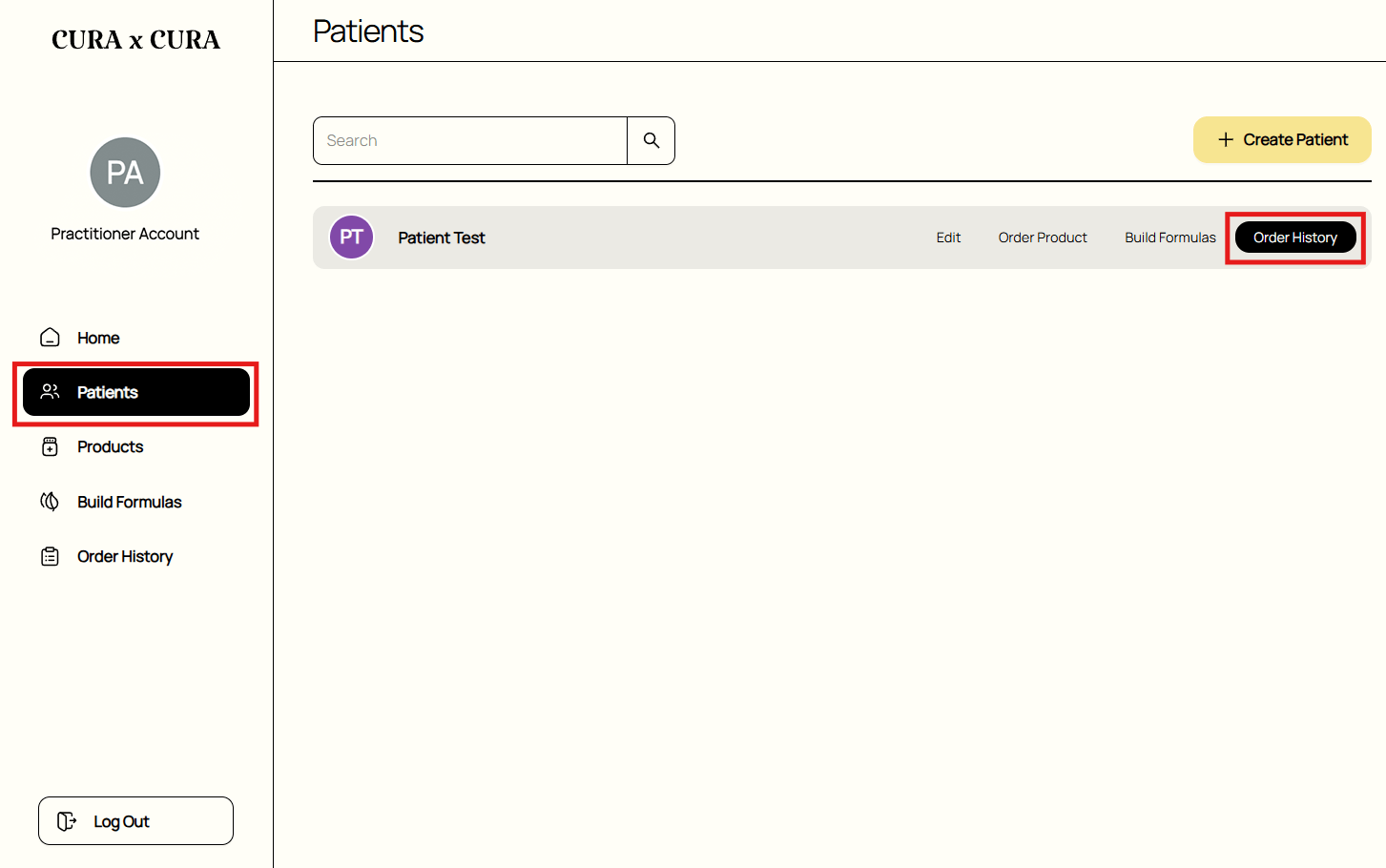Image resolution: width=1386 pixels, height=868 pixels.
Task: Select Order Product for Patient Test
Action: (1043, 238)
